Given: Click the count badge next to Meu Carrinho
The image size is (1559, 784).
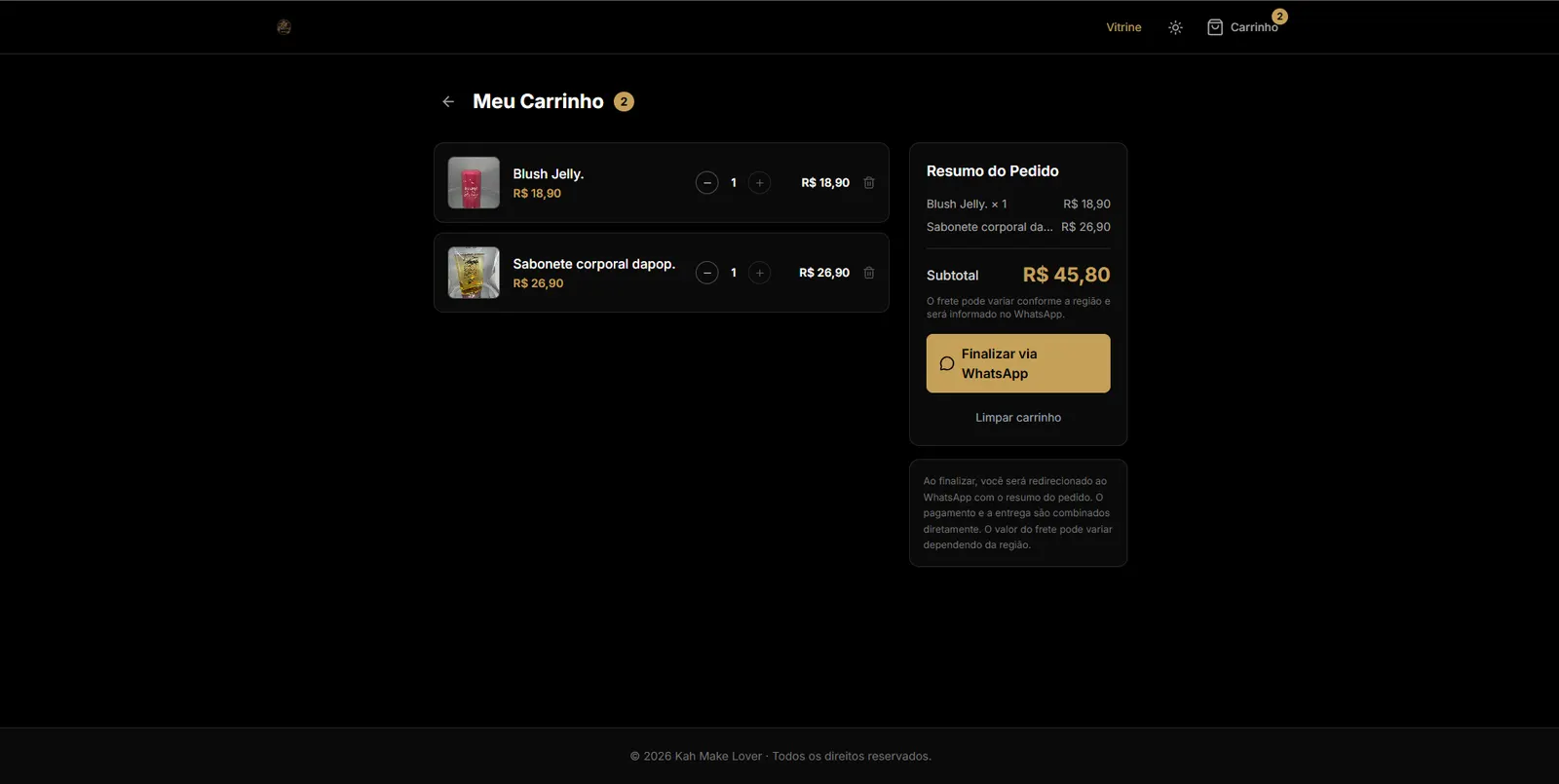Looking at the screenshot, I should pos(624,101).
